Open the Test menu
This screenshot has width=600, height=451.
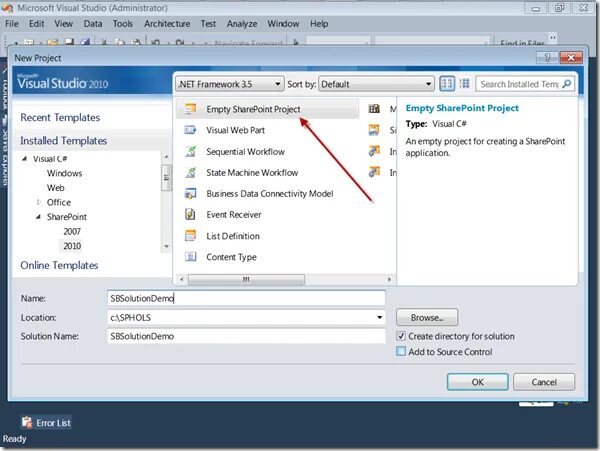[208, 24]
